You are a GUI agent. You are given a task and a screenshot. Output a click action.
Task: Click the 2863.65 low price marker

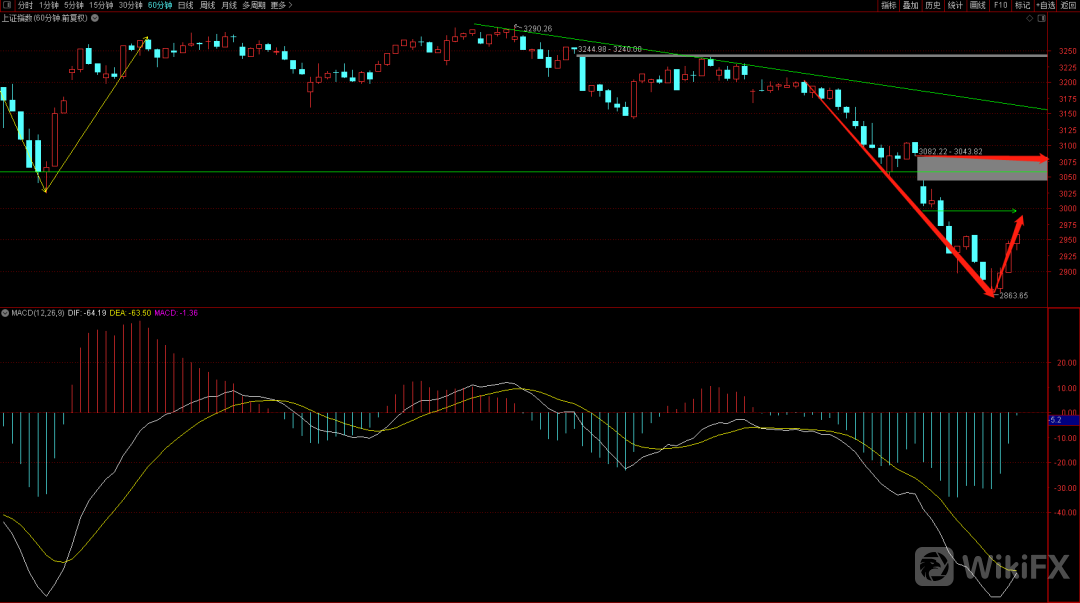tap(1012, 296)
